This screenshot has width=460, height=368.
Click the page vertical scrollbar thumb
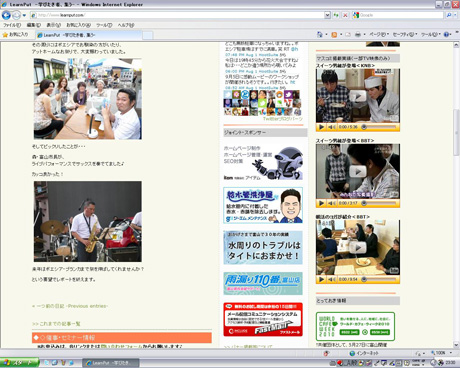coord(456,132)
